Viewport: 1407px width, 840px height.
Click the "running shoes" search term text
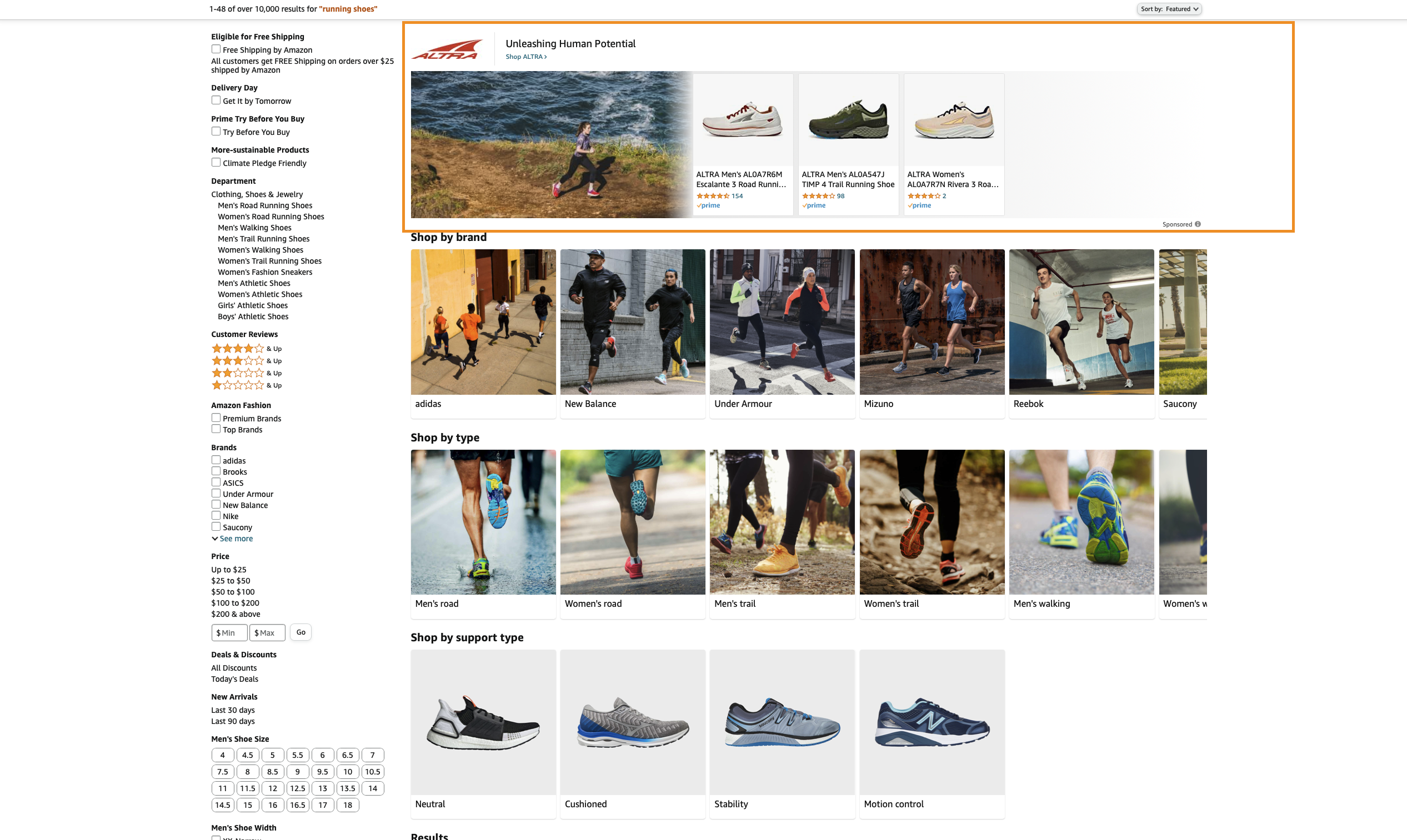(x=348, y=9)
